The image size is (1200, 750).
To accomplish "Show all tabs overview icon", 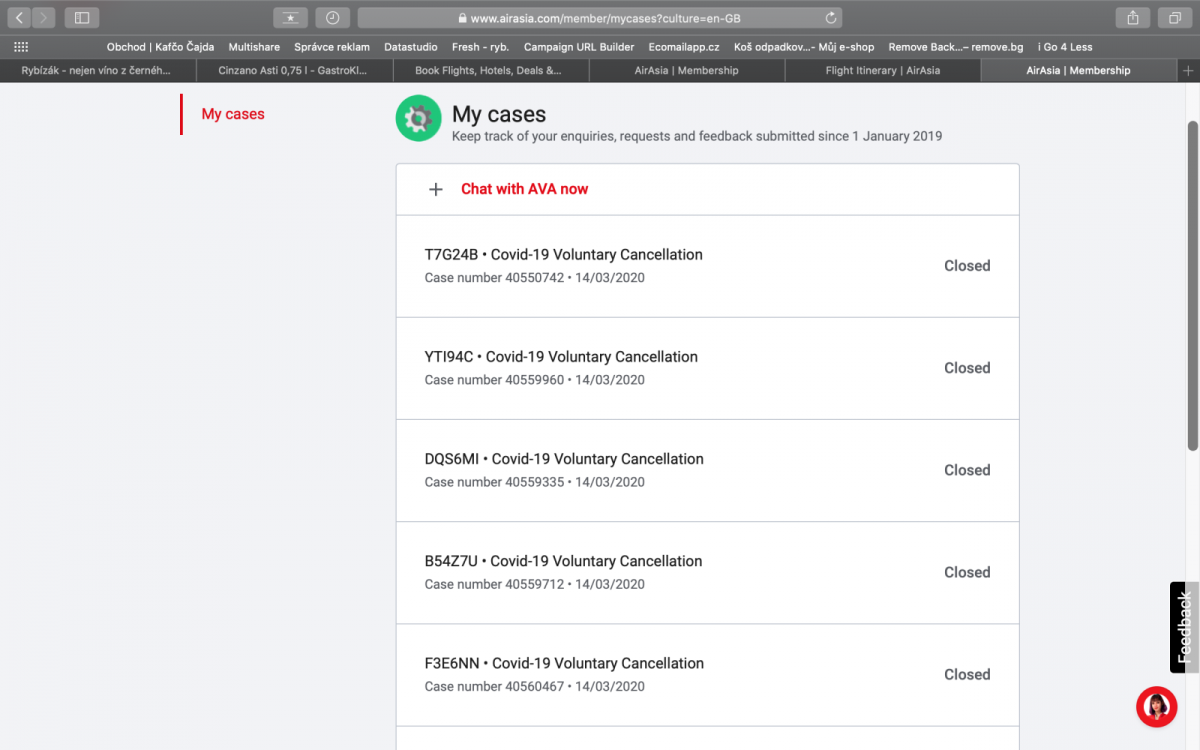I will point(1174,18).
